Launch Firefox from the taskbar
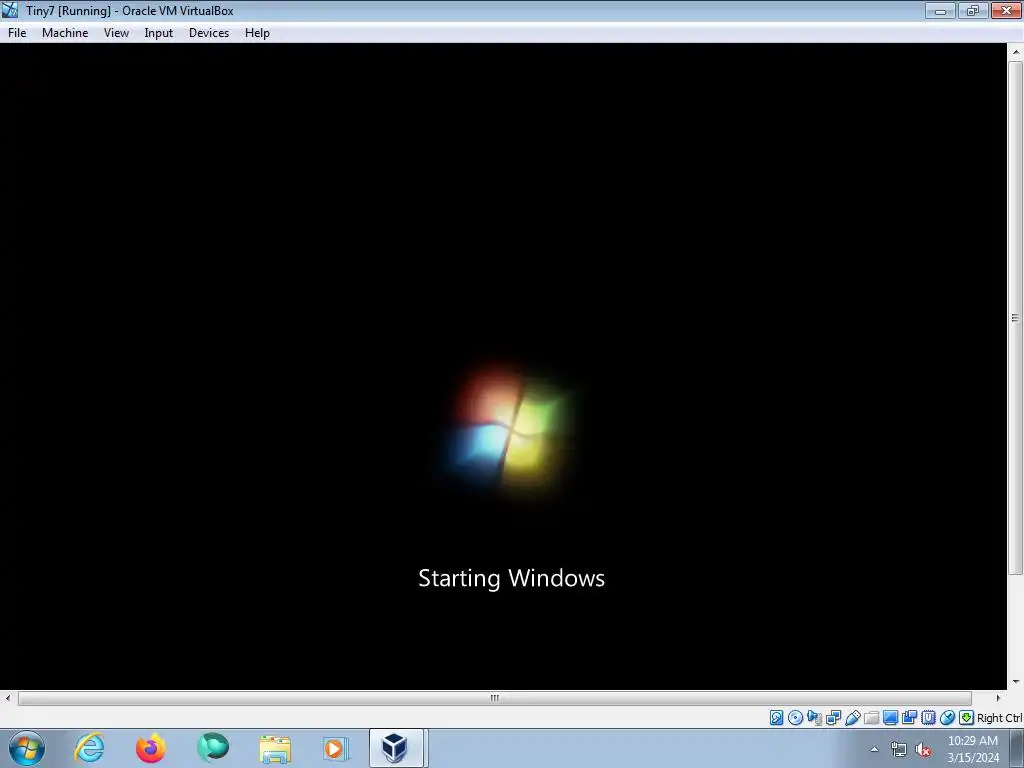Viewport: 1024px width, 768px height. 151,748
